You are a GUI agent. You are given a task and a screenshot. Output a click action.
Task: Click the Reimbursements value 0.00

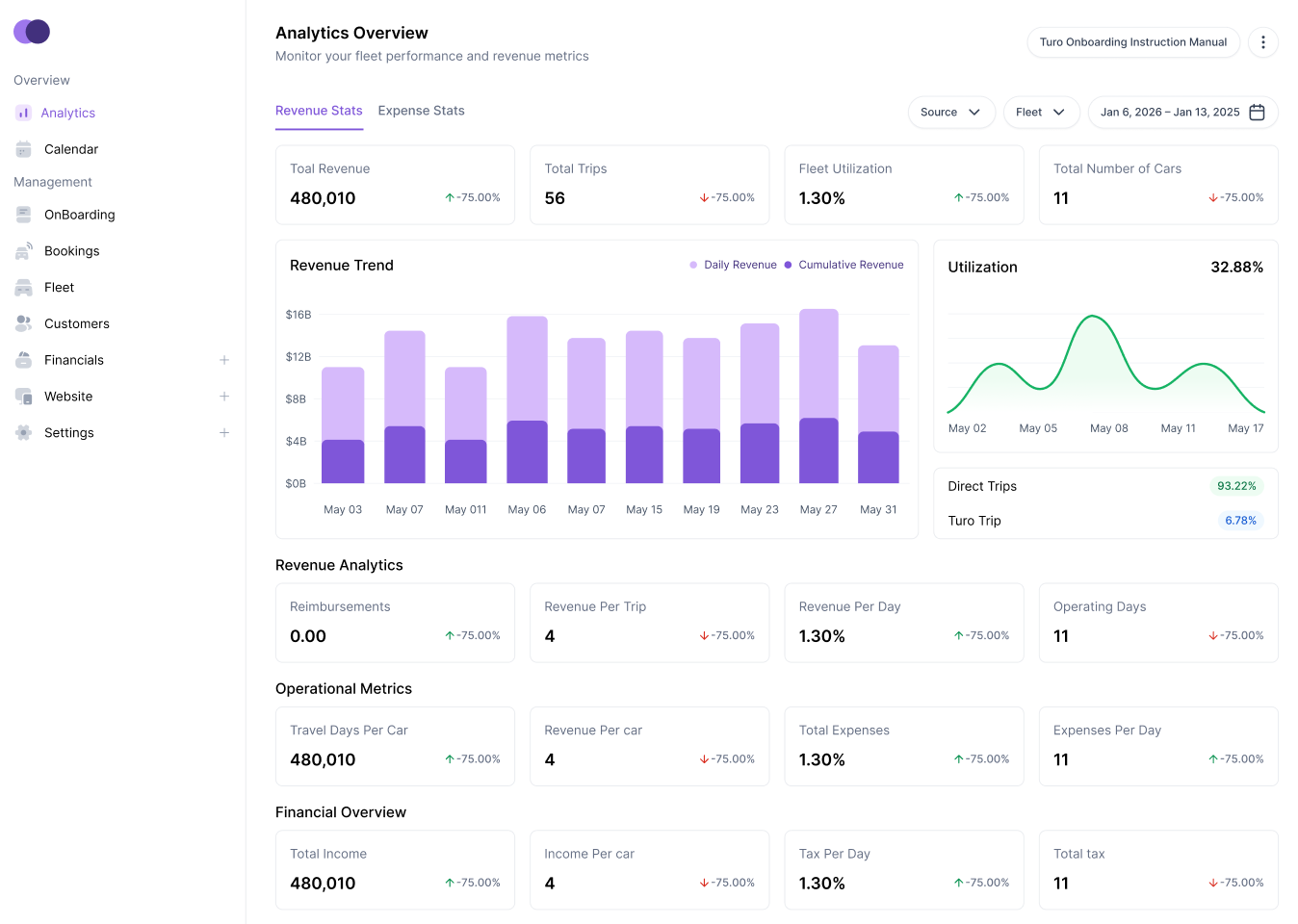pos(308,636)
